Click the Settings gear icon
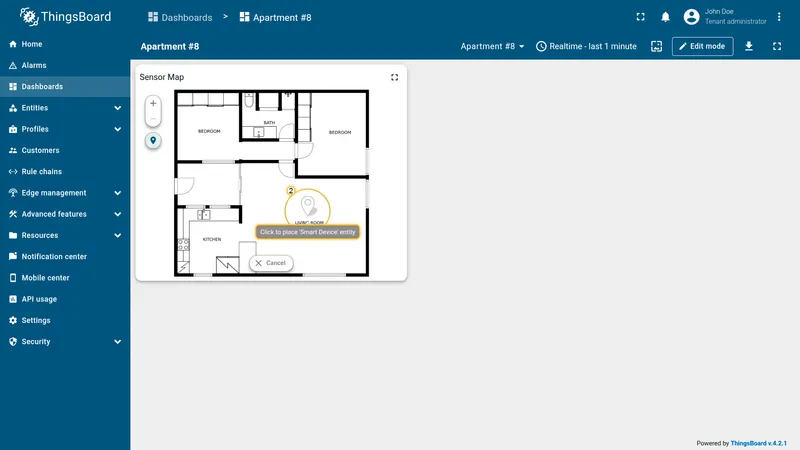Viewport: 800px width, 450px height. (13, 320)
